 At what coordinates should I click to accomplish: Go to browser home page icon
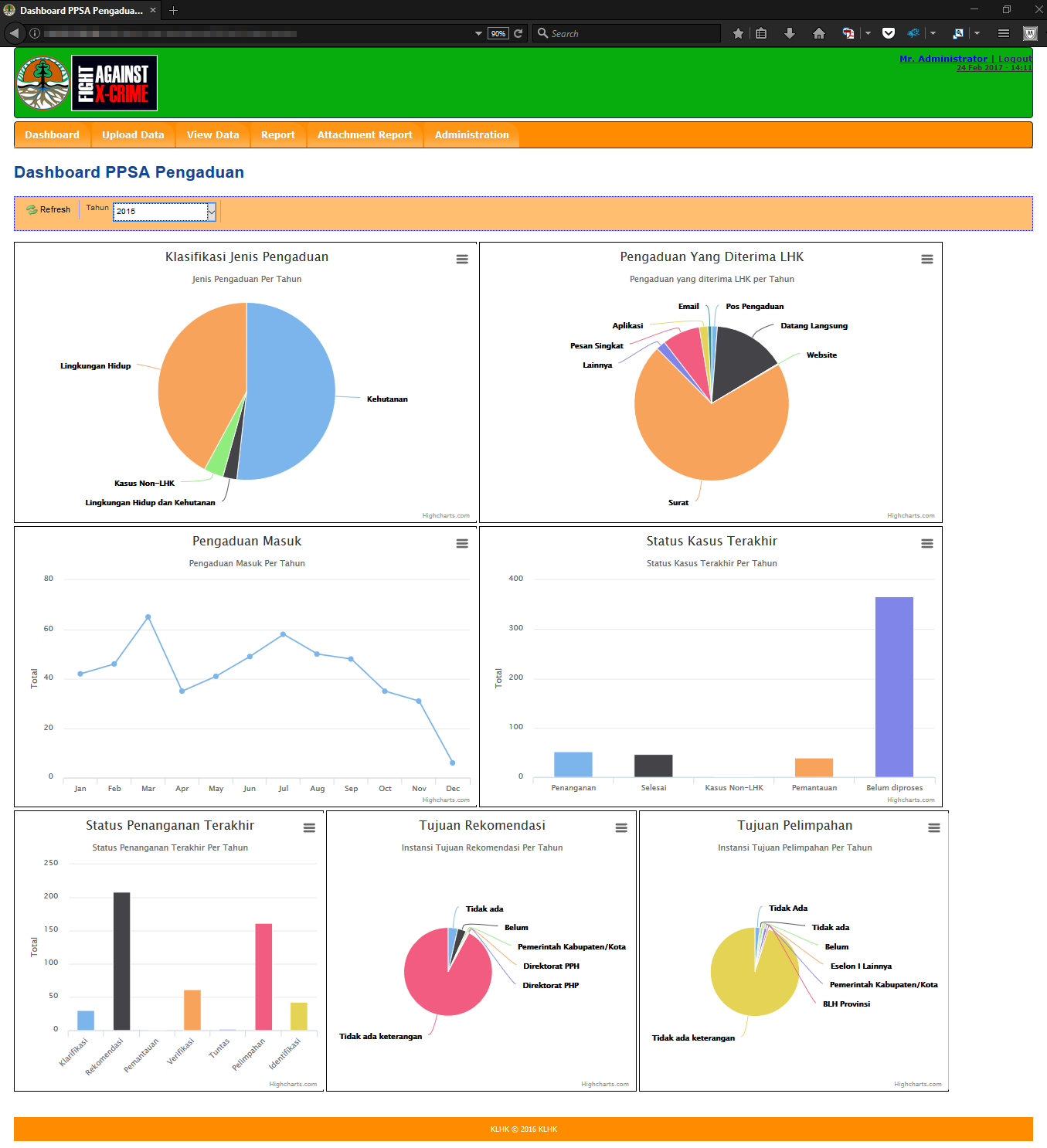click(x=818, y=33)
